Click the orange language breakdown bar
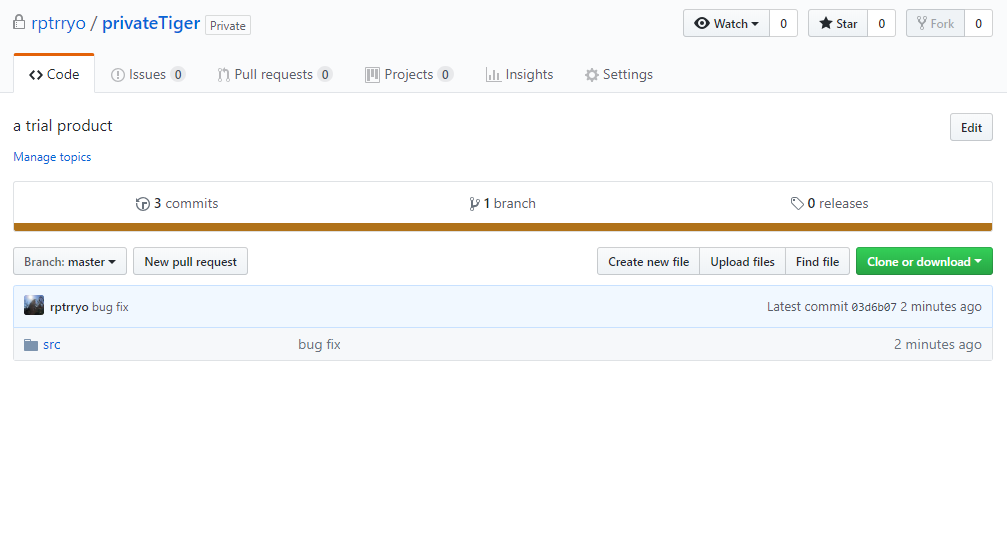The height and width of the screenshot is (540, 1007). 503,227
